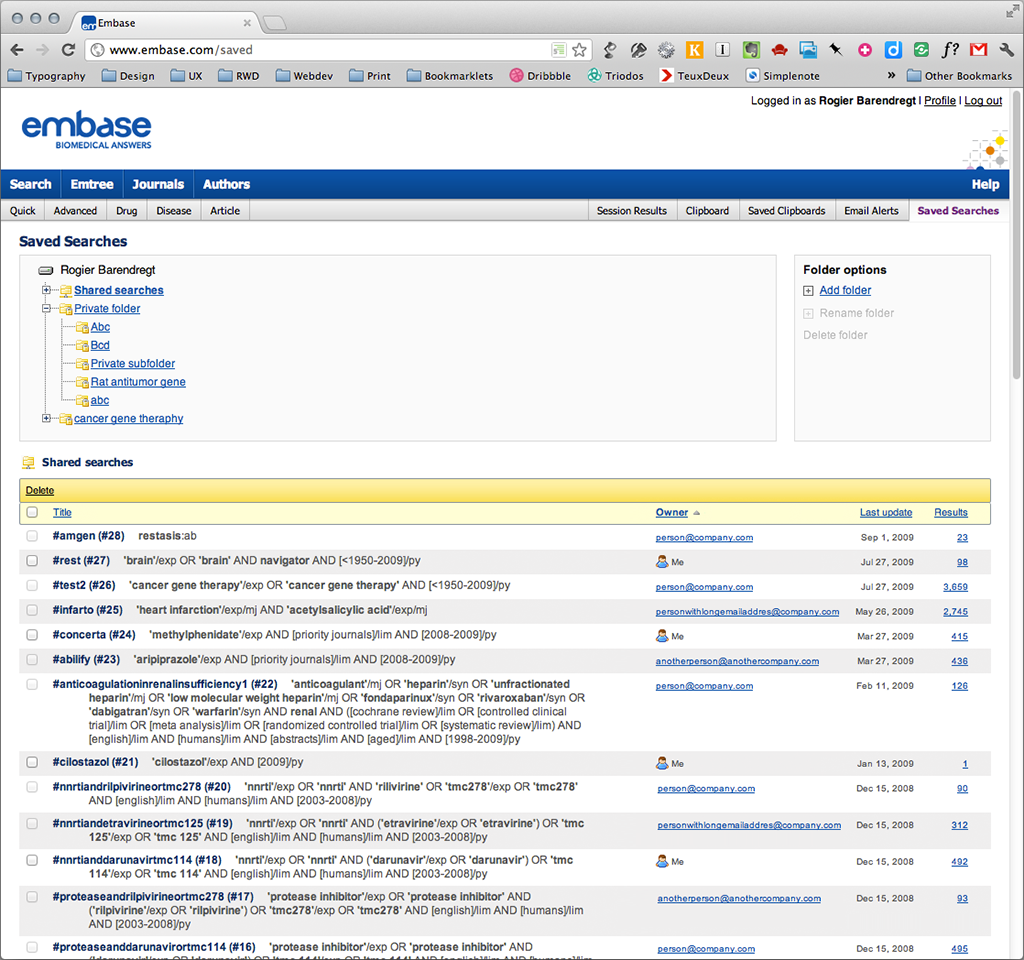1024x960 pixels.
Task: Check the #infarto (#25) row
Action: [x=32, y=611]
